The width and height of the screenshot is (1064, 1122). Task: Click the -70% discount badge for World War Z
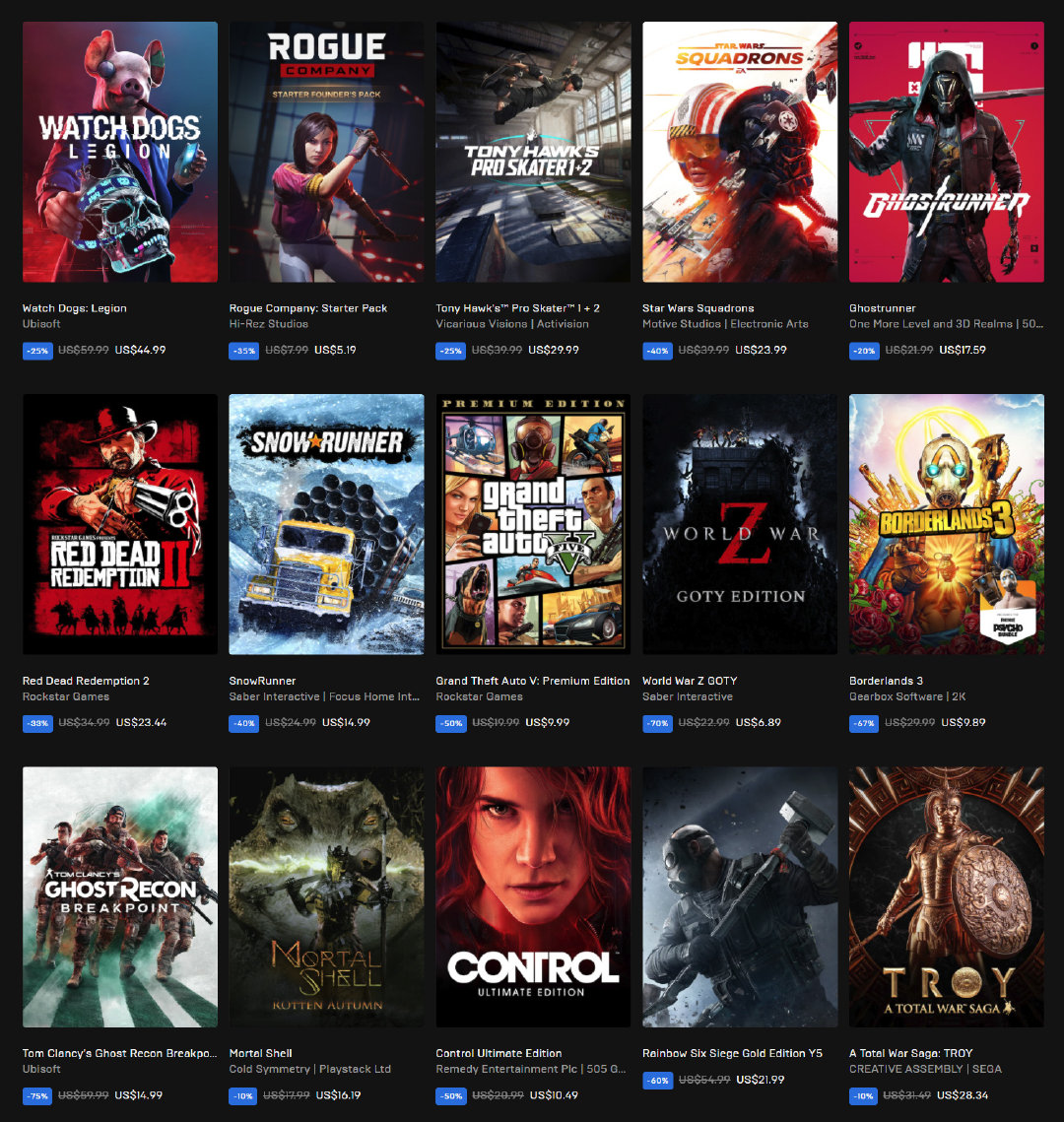click(x=657, y=723)
